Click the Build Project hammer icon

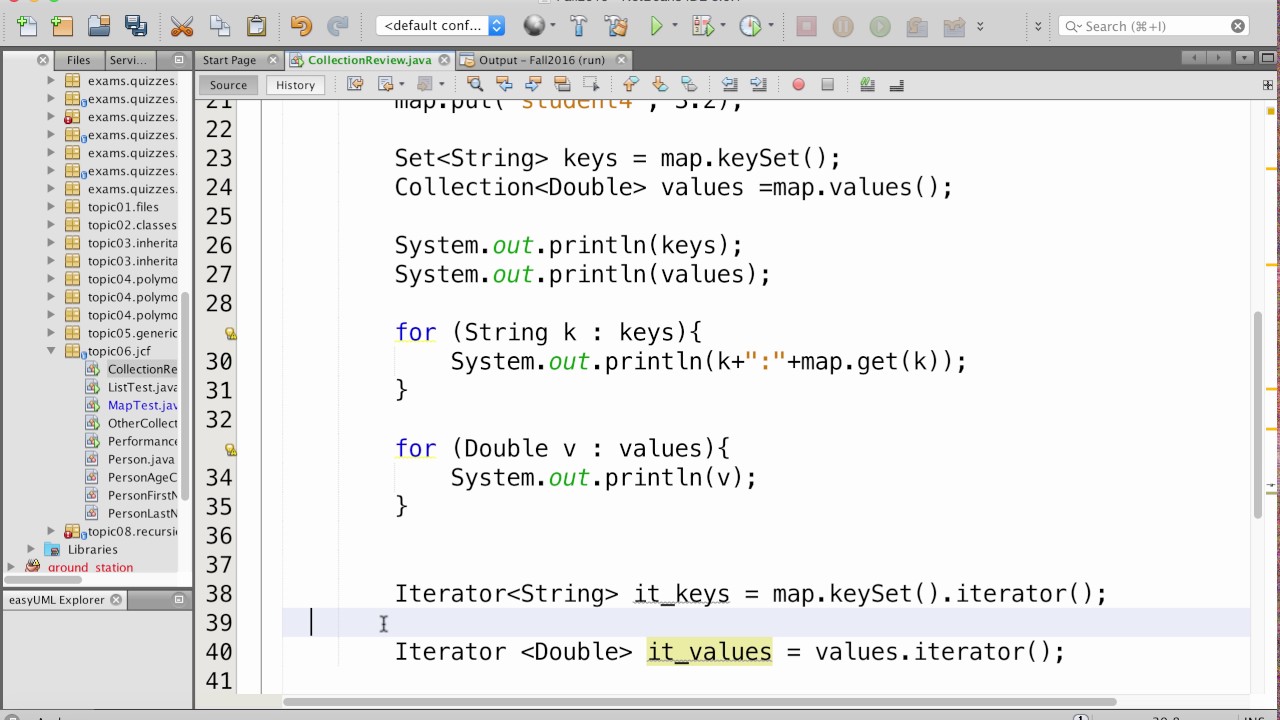click(579, 26)
